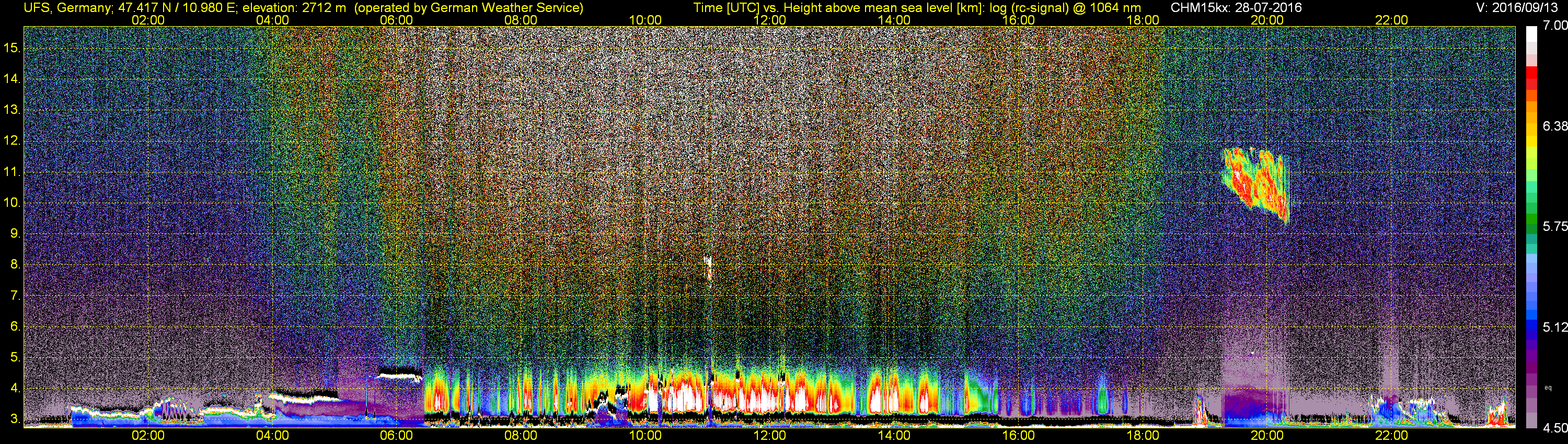Click the 06:00 label on the bottom time axis
Viewport: 1568px width, 444px height.
[396, 436]
